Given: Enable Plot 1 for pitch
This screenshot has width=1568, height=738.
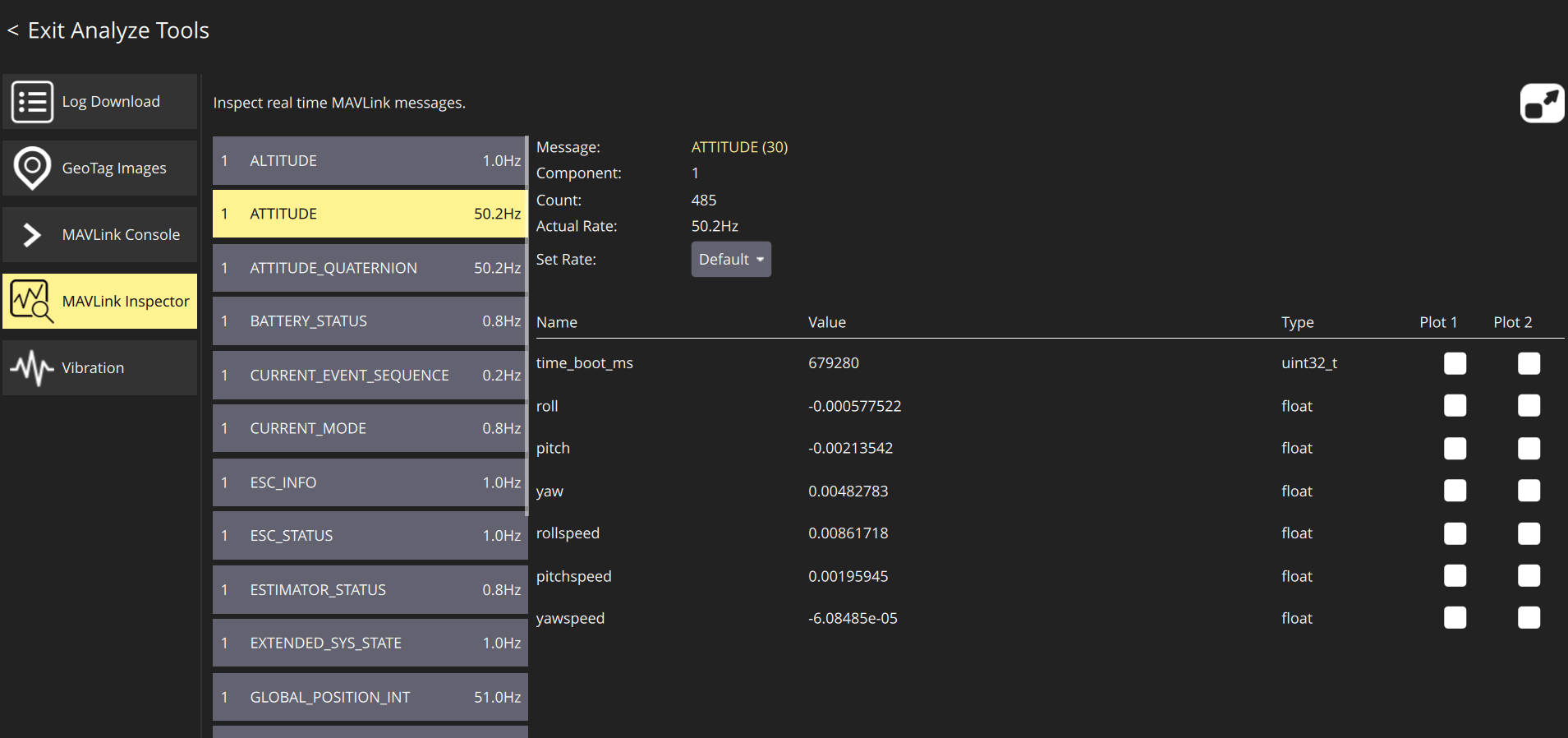Looking at the screenshot, I should point(1455,449).
